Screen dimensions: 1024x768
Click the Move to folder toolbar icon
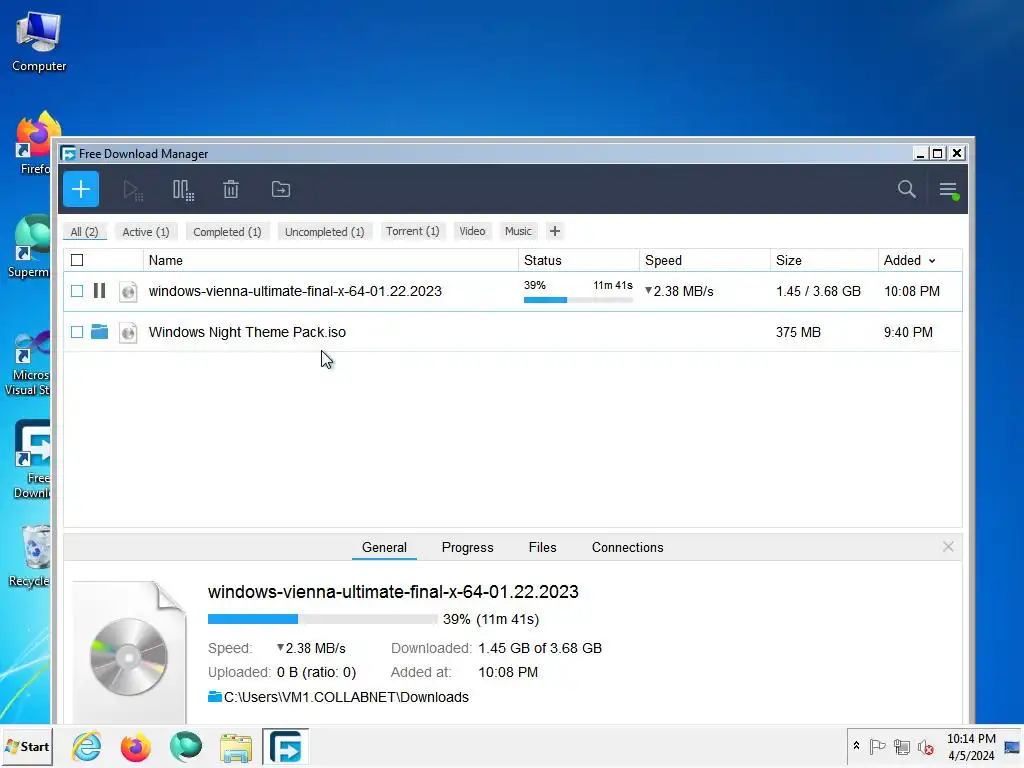(x=281, y=189)
